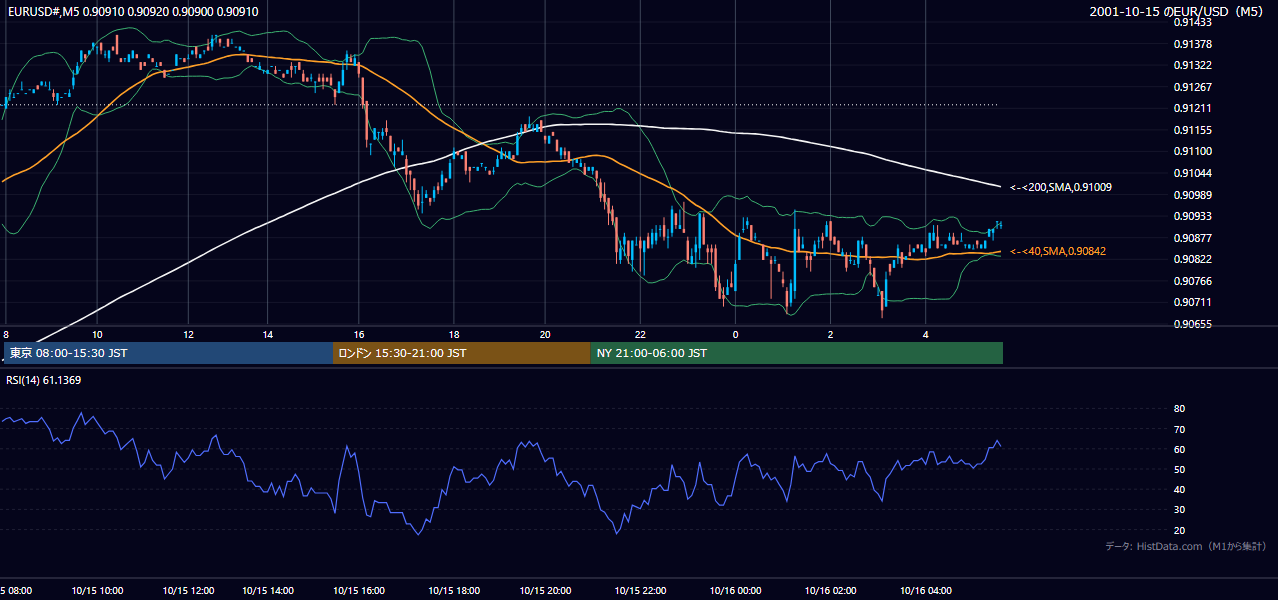The image size is (1278, 600).
Task: Click bottom date label 10/16 00:00
Action: tap(735, 591)
